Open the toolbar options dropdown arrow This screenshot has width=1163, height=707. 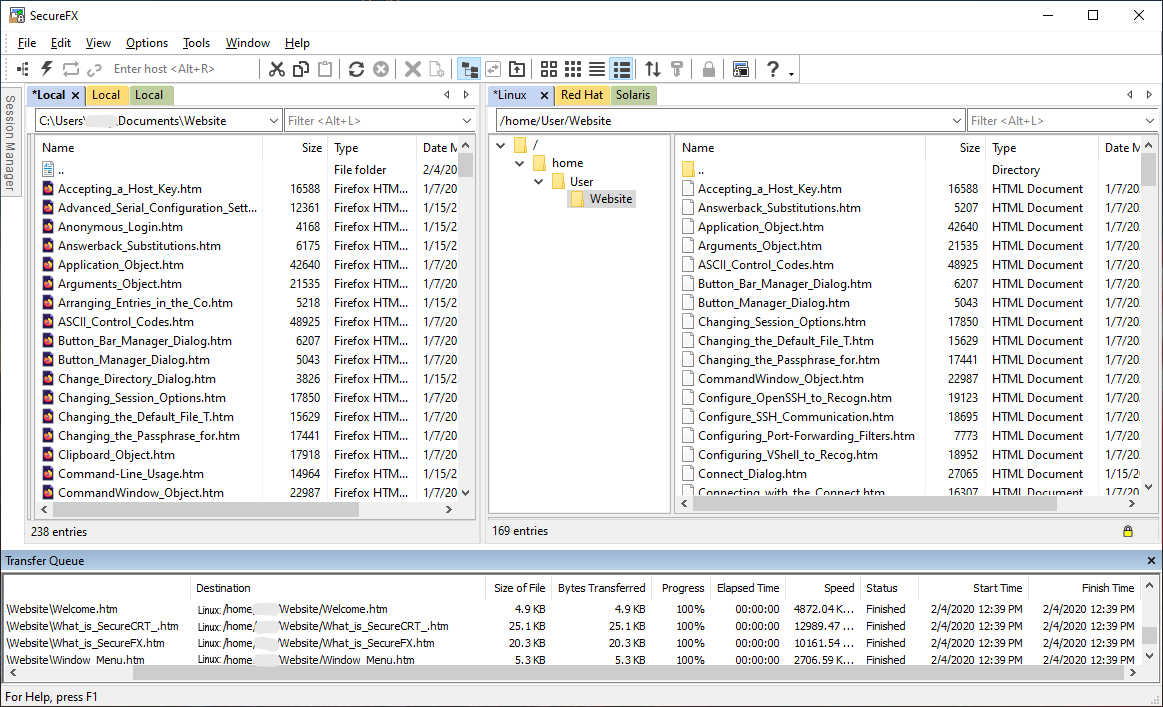point(791,73)
